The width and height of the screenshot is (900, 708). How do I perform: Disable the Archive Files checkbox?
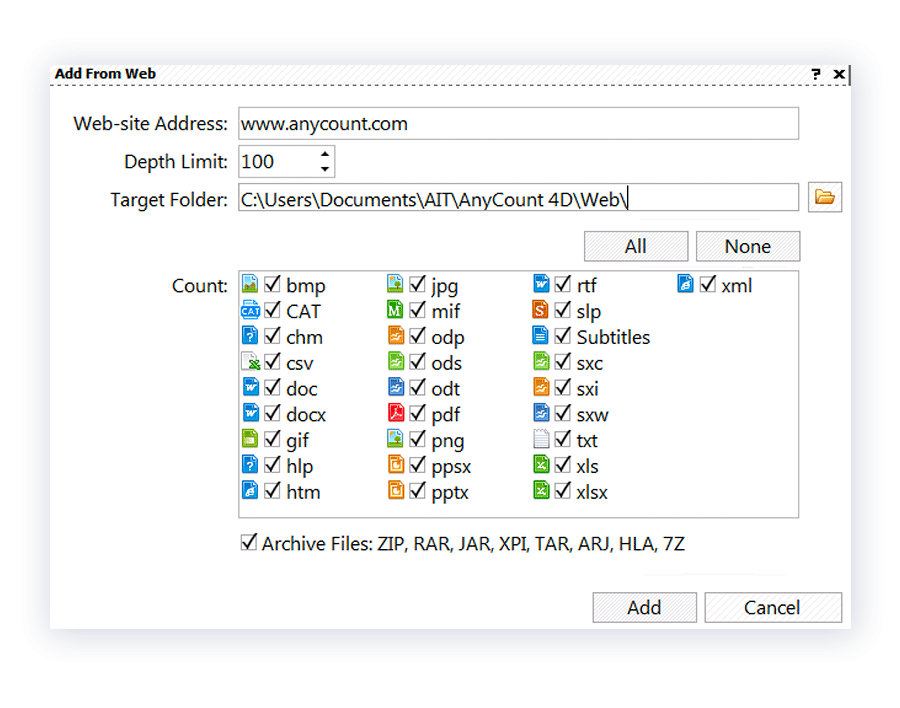tap(249, 543)
